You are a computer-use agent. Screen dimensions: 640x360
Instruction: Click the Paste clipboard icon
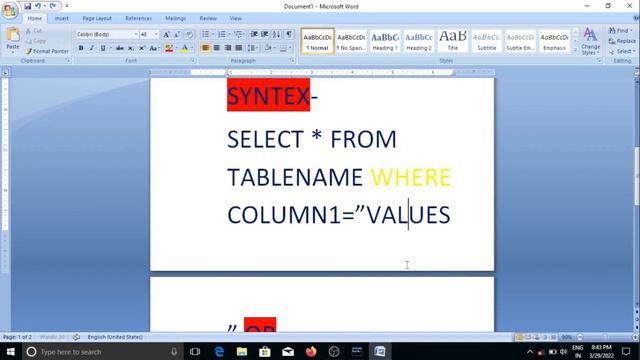pyautogui.click(x=13, y=34)
